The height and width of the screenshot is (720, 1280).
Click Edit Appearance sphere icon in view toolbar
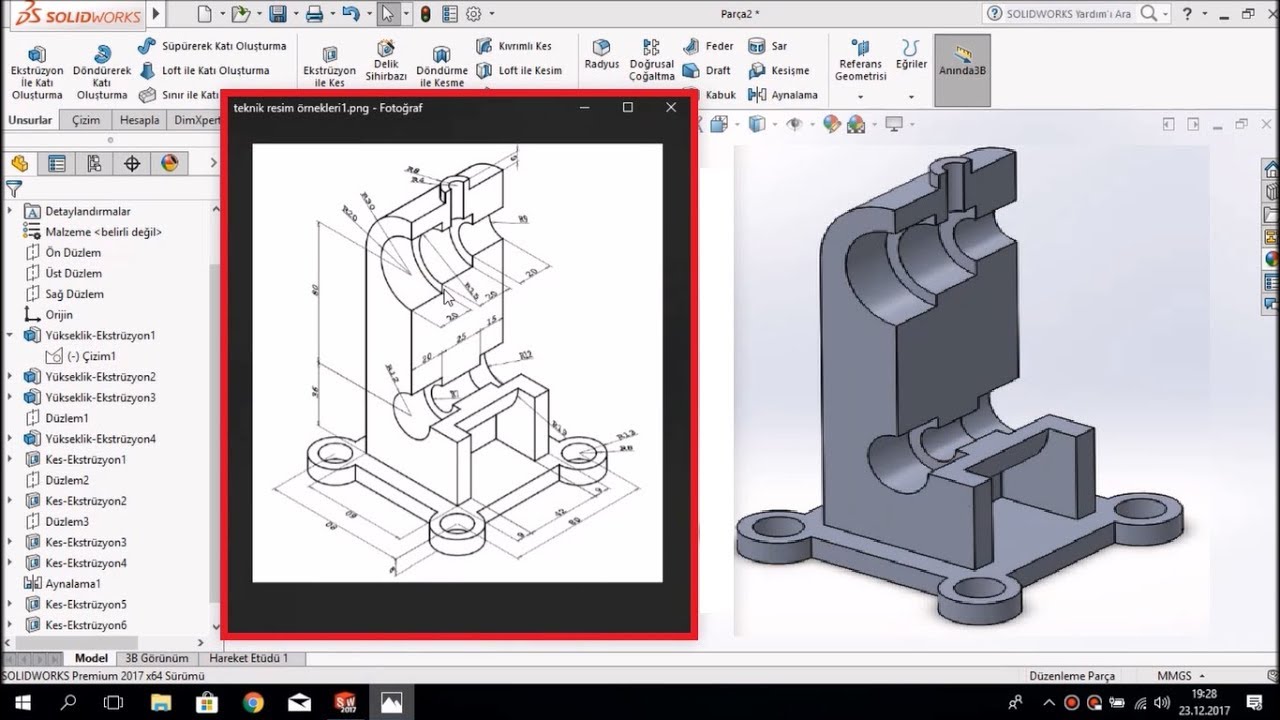(831, 124)
